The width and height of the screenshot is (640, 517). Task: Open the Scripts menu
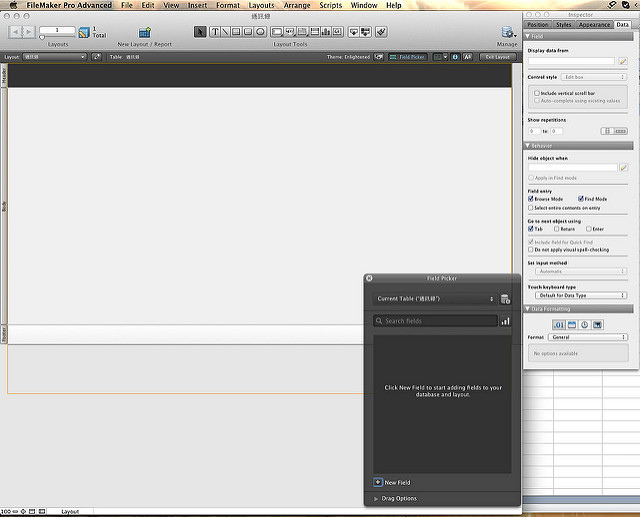pos(331,5)
